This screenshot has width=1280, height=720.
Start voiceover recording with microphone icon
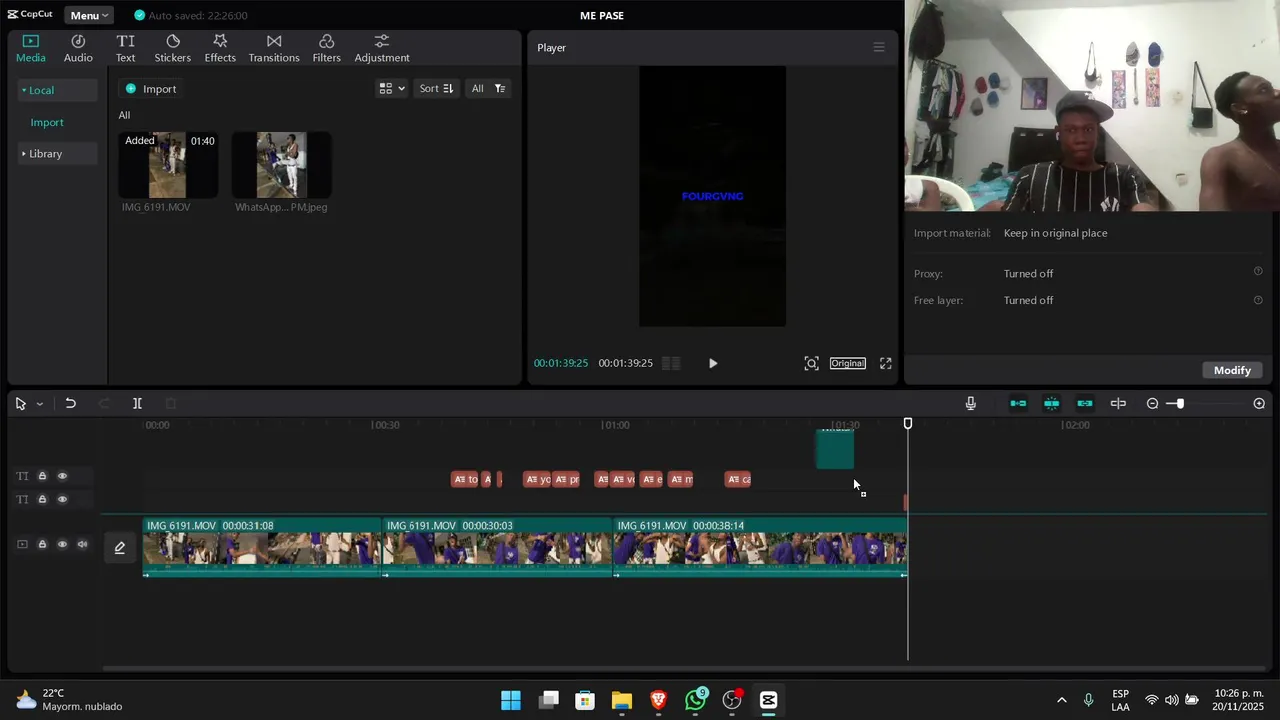[x=970, y=403]
